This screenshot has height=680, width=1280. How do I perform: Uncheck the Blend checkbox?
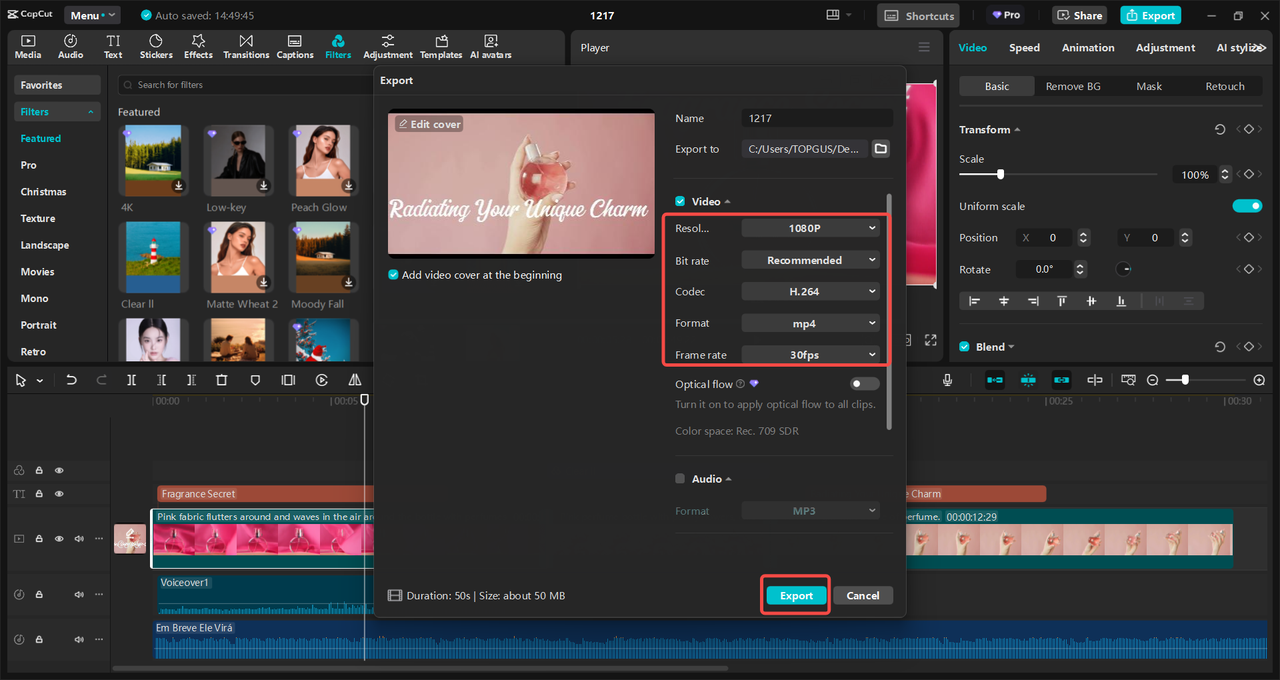964,347
